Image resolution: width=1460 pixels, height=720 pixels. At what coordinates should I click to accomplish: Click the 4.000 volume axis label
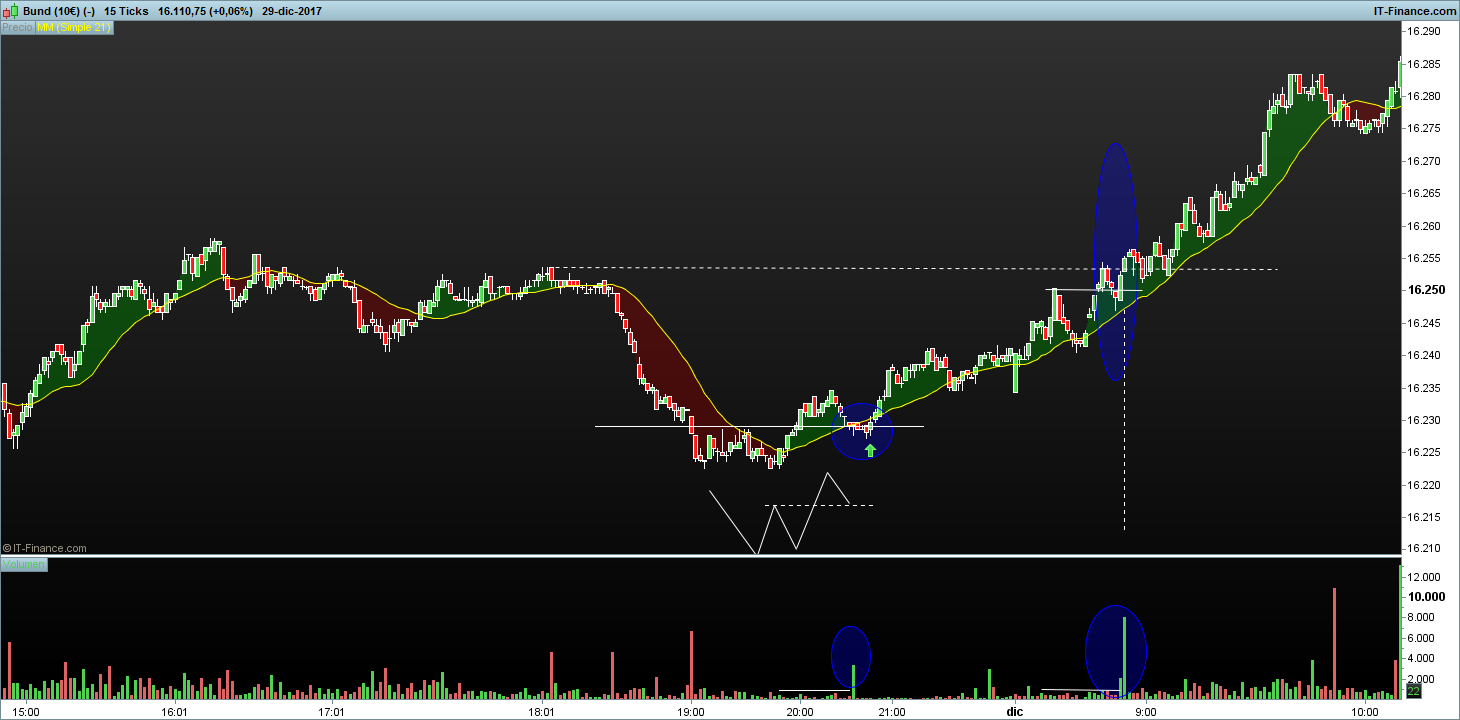1421,658
